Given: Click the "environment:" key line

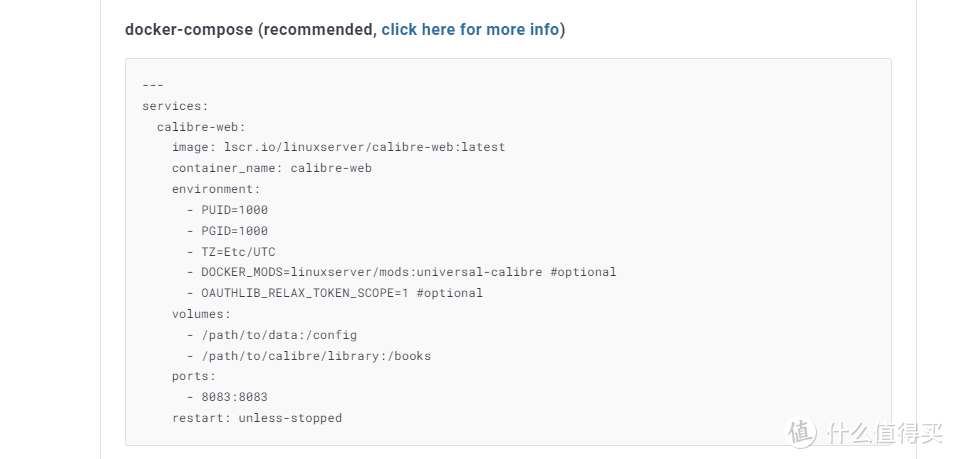Looking at the screenshot, I should click(216, 189).
